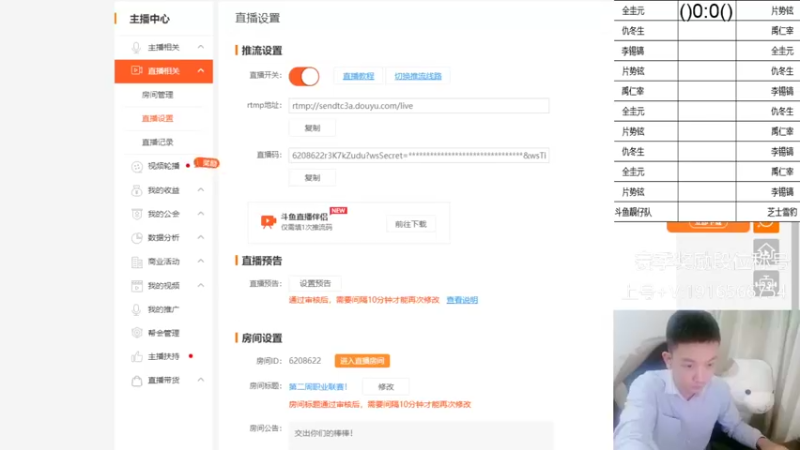
Task: Click the 数据分析 pie chart icon
Action: [137, 238]
